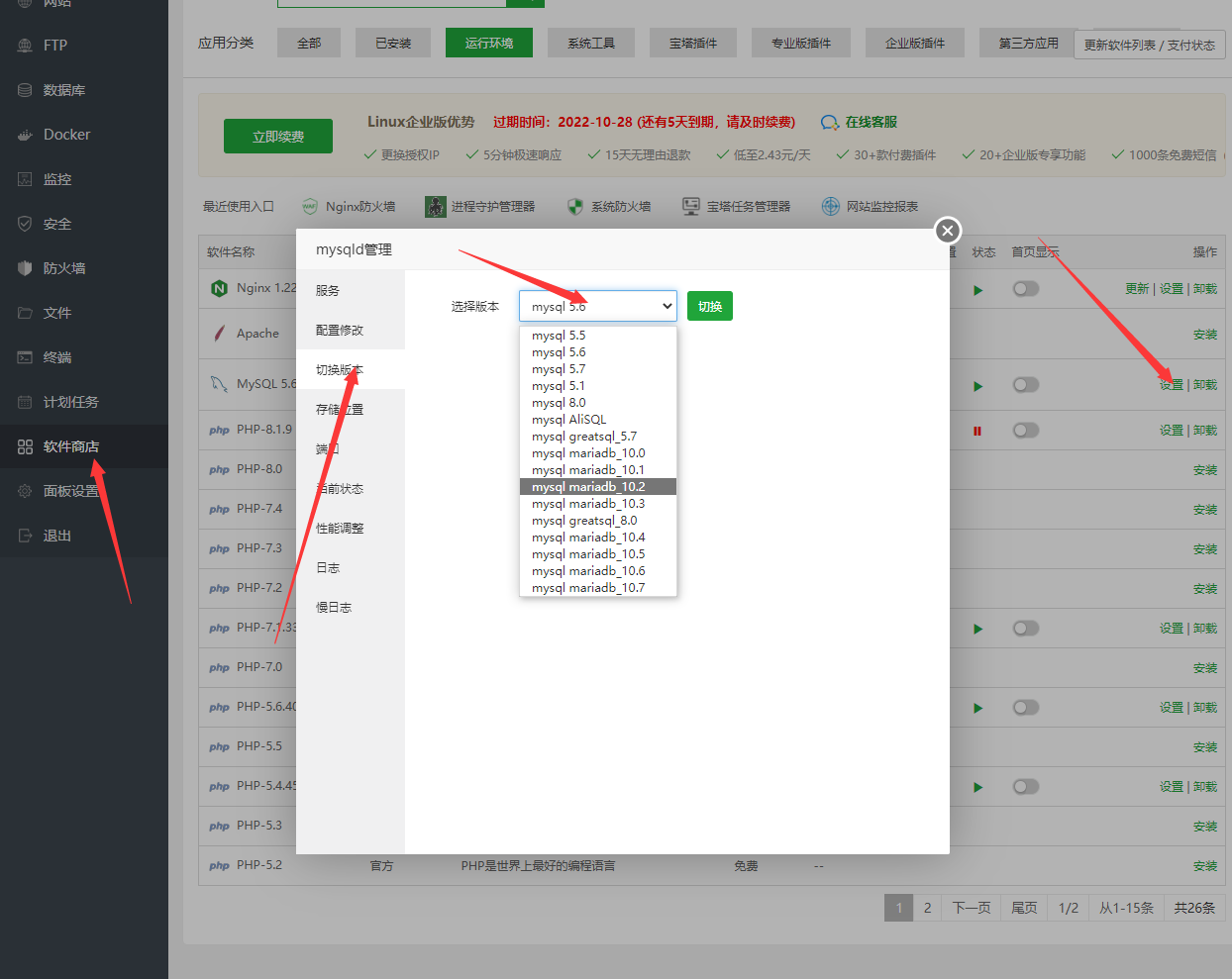Screen dimensions: 1232x979
Task: Click the 立即续费 renew button
Action: click(x=278, y=137)
